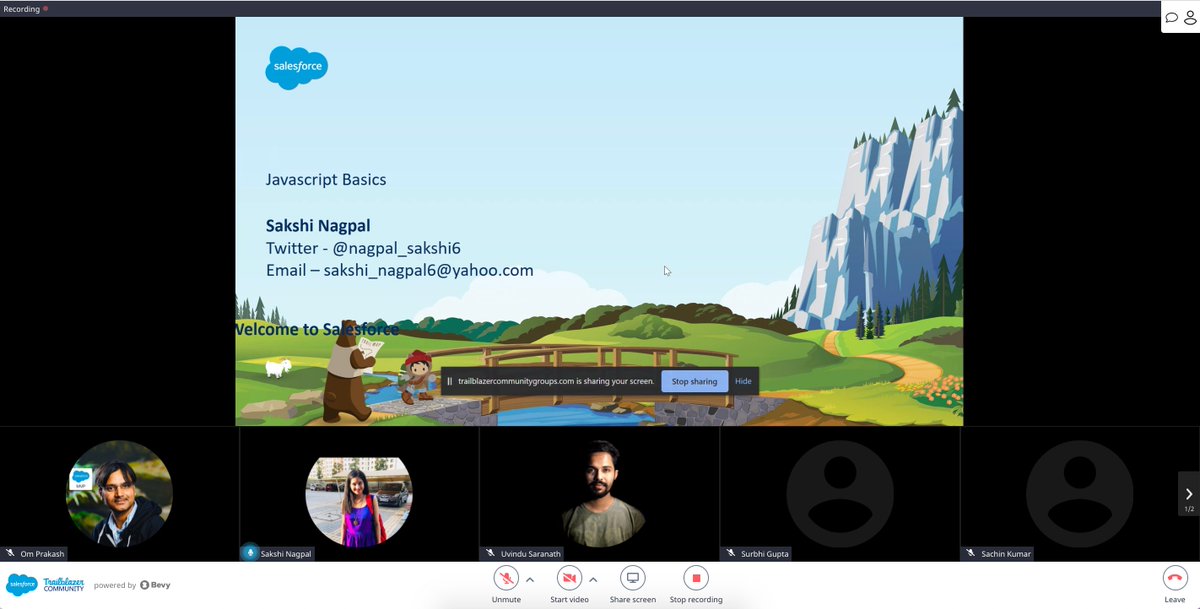Viewport: 1200px width, 609px height.
Task: Click muted mic icon beside Surbhi Gupta
Action: (730, 552)
